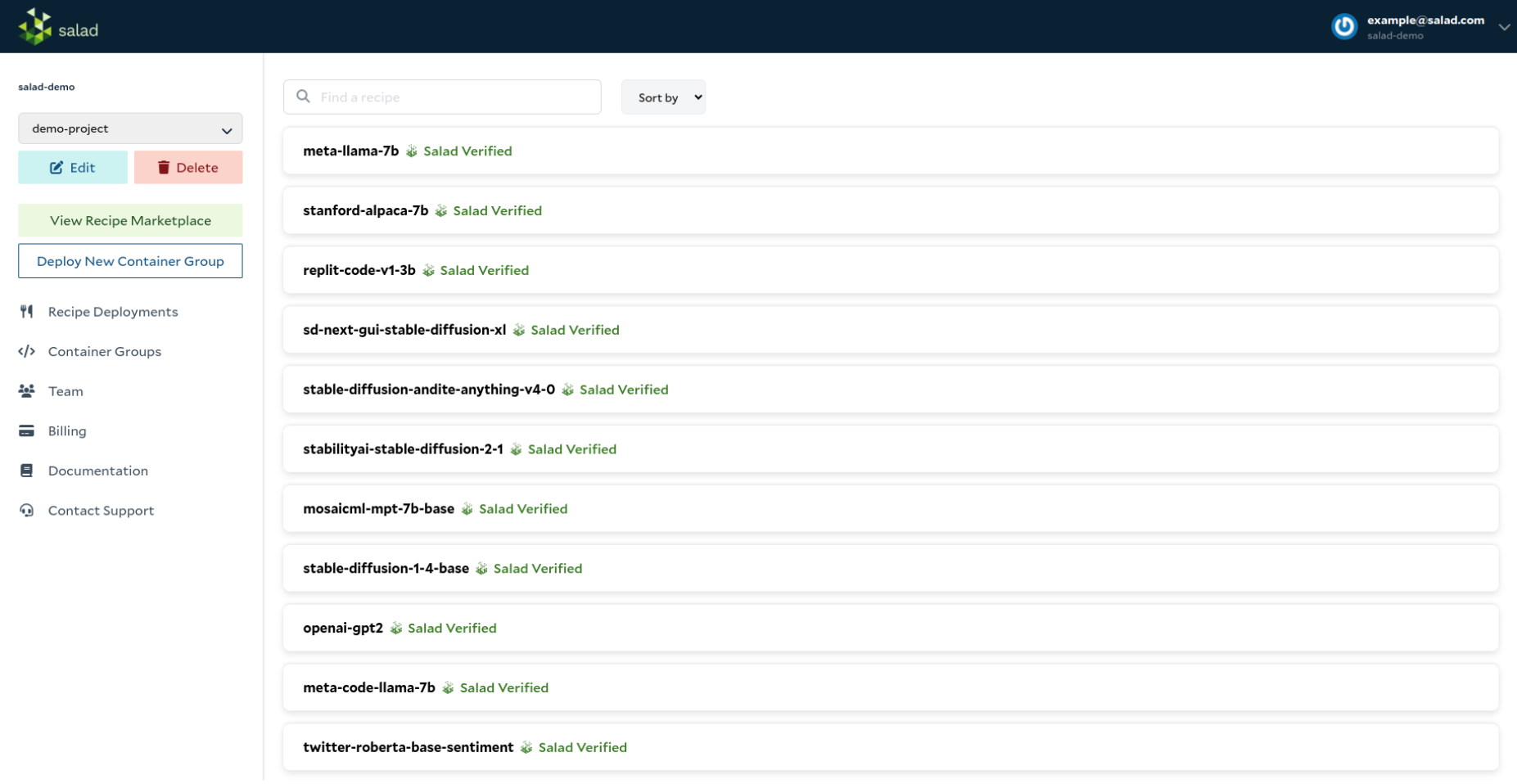The height and width of the screenshot is (784, 1517).
Task: Open the twitter-roberta-base-sentiment recipe
Action: pyautogui.click(x=891, y=747)
